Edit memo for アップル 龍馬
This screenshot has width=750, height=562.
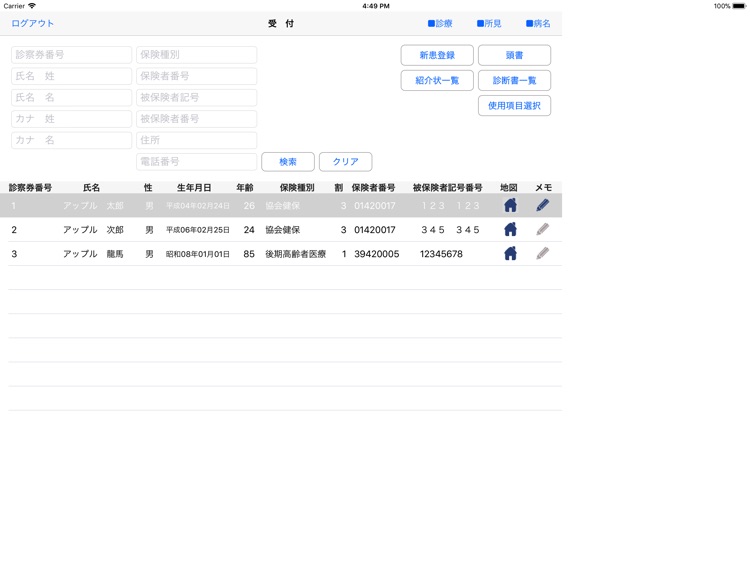coord(542,253)
